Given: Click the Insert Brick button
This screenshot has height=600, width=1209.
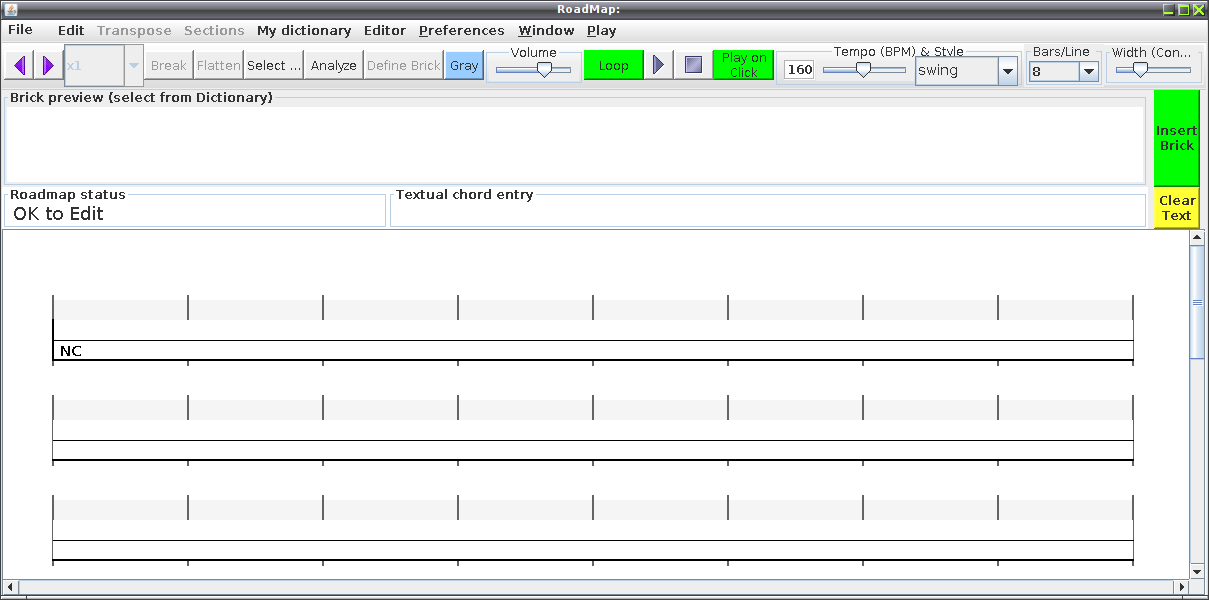Looking at the screenshot, I should pos(1177,138).
